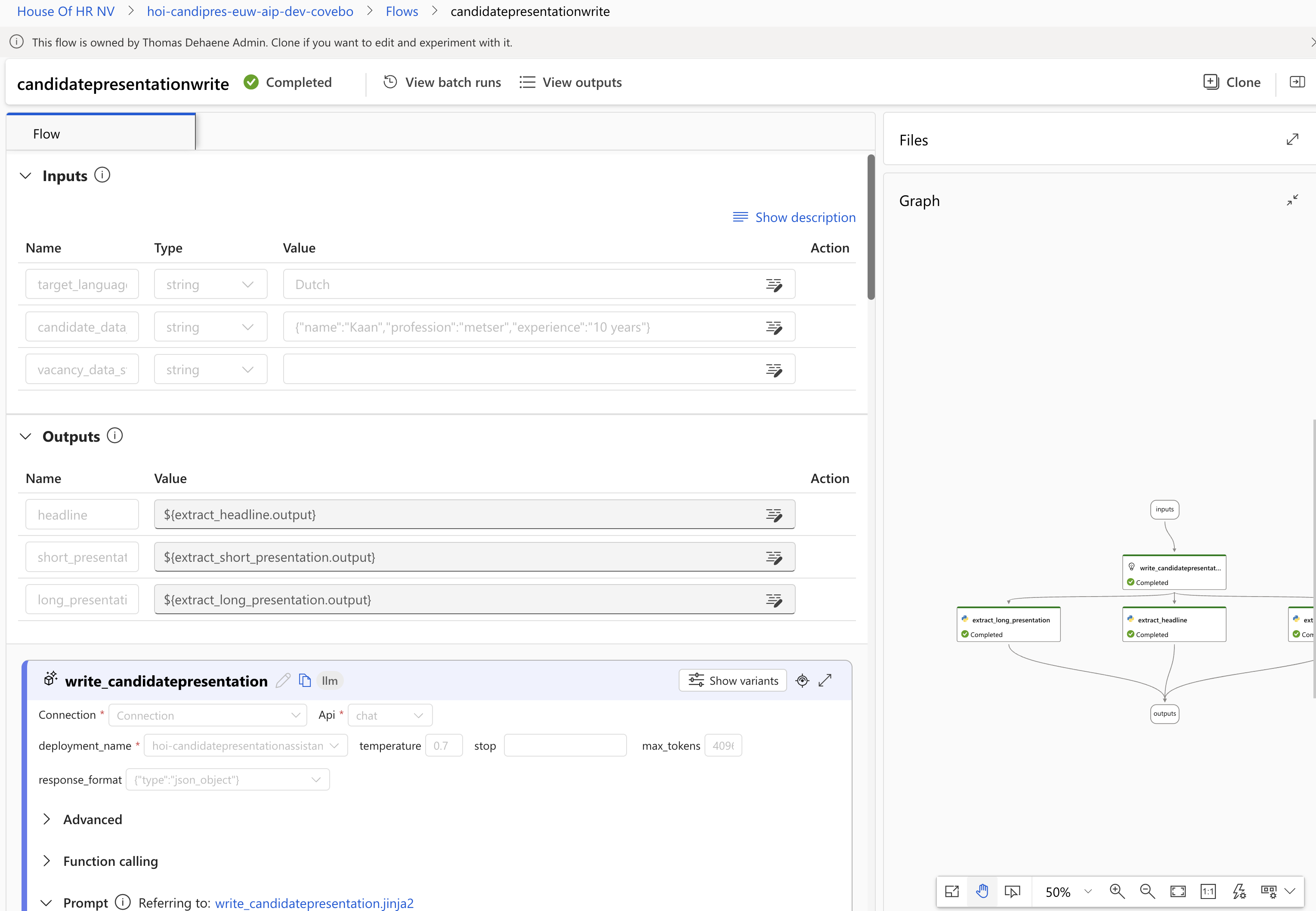The width and height of the screenshot is (1316, 911).
Task: Reset graph zoom to 1:1
Action: [x=1208, y=892]
